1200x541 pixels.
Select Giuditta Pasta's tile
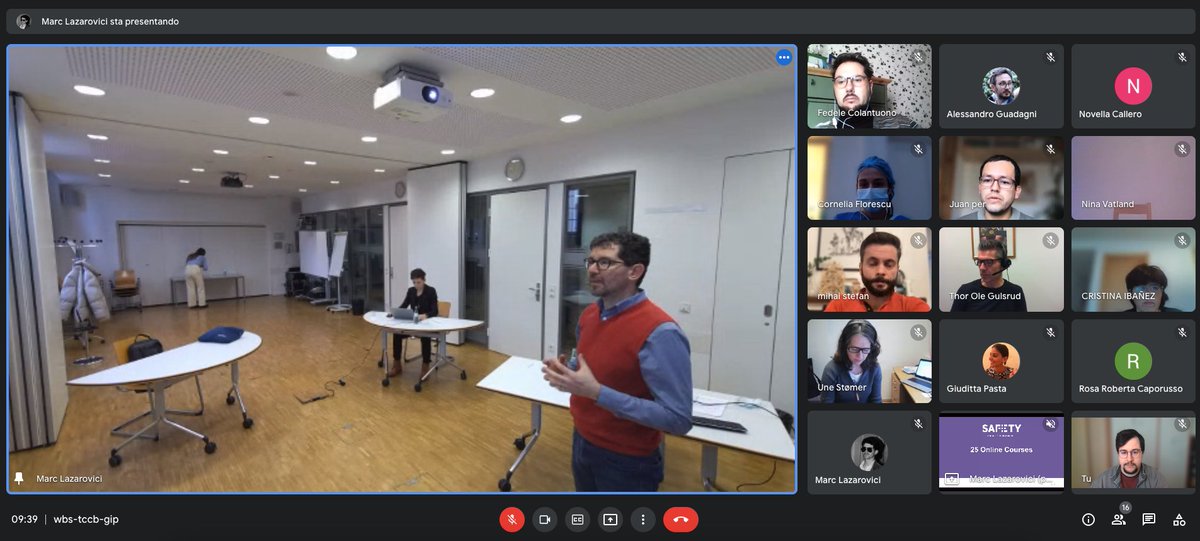[x=1001, y=361]
